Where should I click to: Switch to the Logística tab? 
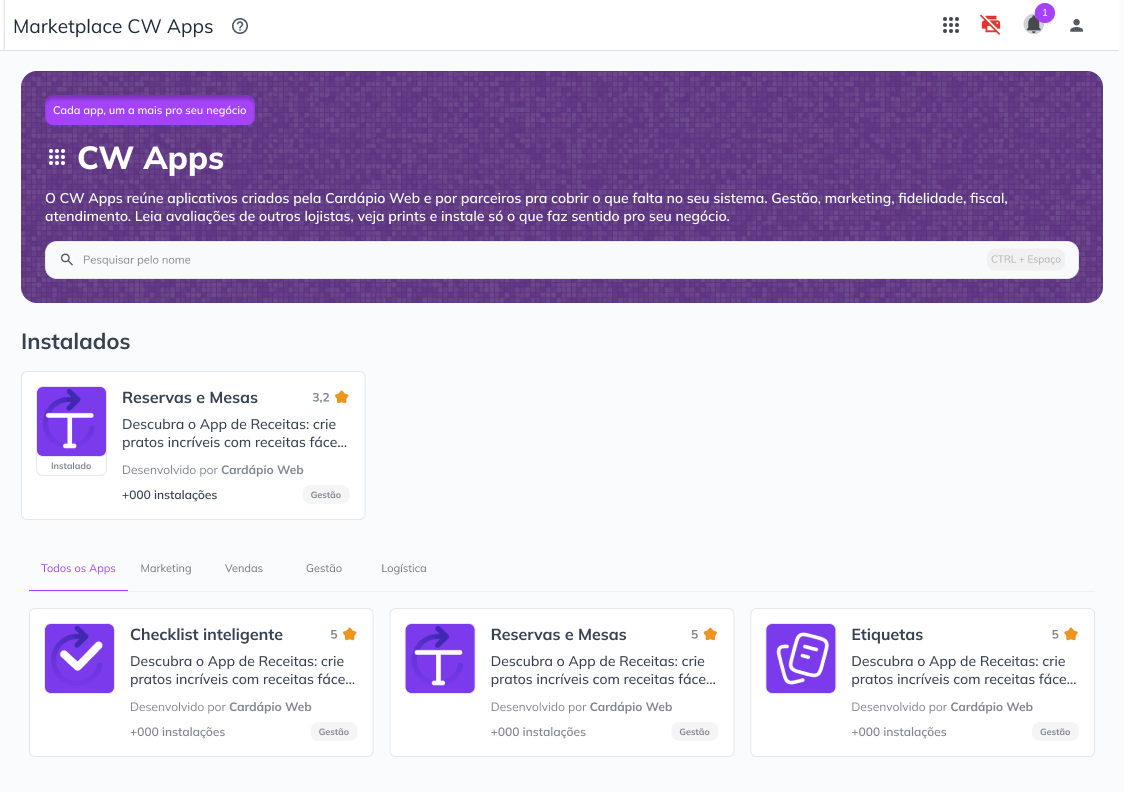404,568
